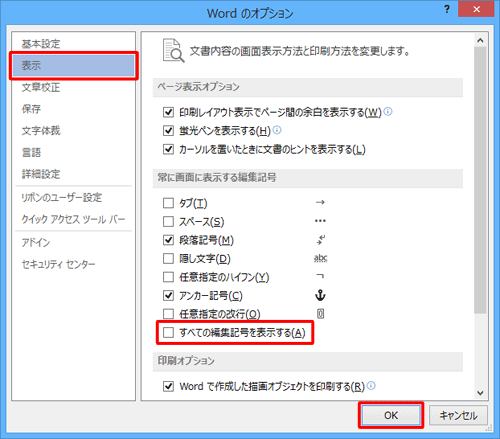The width and height of the screenshot is (500, 439).
Task: Uncheck the アンカー記号(C) checkbox
Action: point(168,295)
